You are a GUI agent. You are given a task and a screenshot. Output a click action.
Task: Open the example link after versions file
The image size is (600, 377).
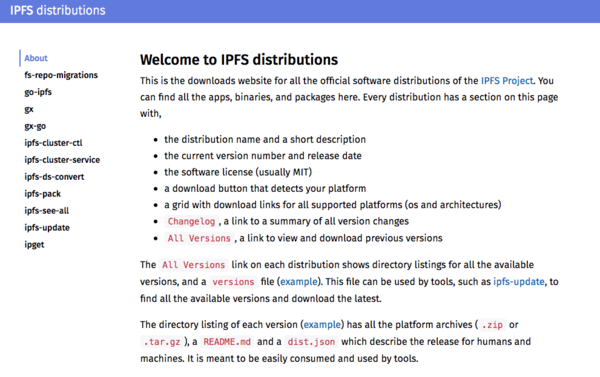299,282
